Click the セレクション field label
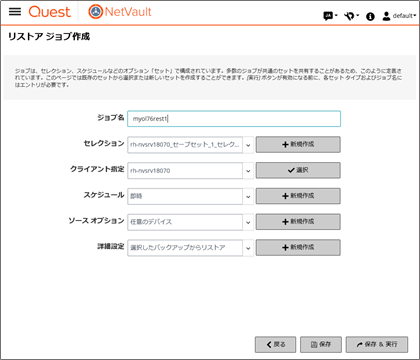 (x=104, y=143)
